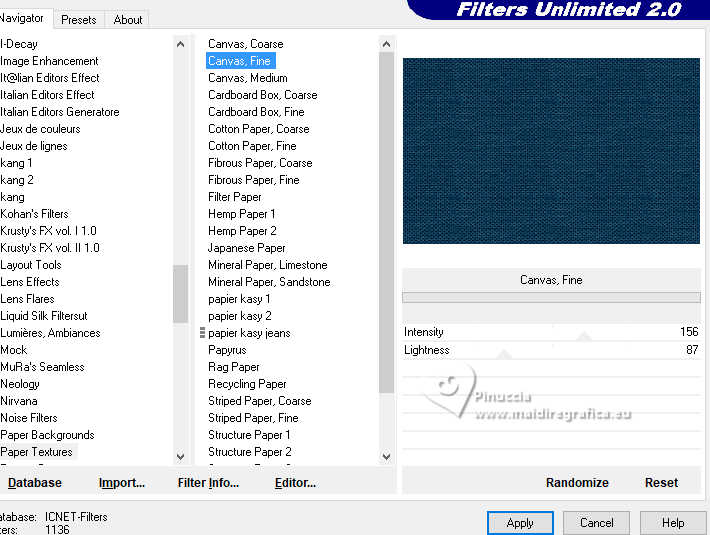Select Noise Filters category
710x535 pixels.
29,418
